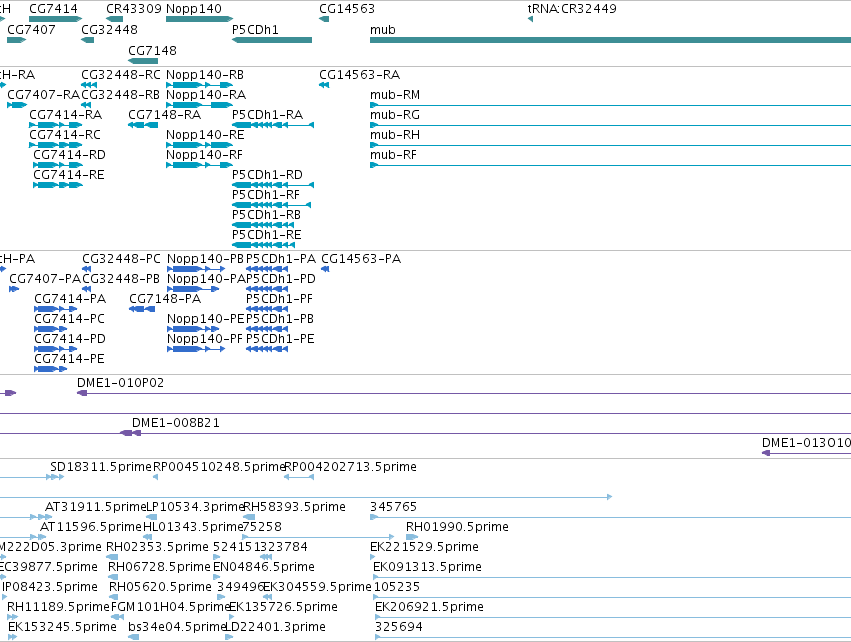Click EST RH01990.5prime
Image resolution: width=851 pixels, height=642 pixels.
412,537
